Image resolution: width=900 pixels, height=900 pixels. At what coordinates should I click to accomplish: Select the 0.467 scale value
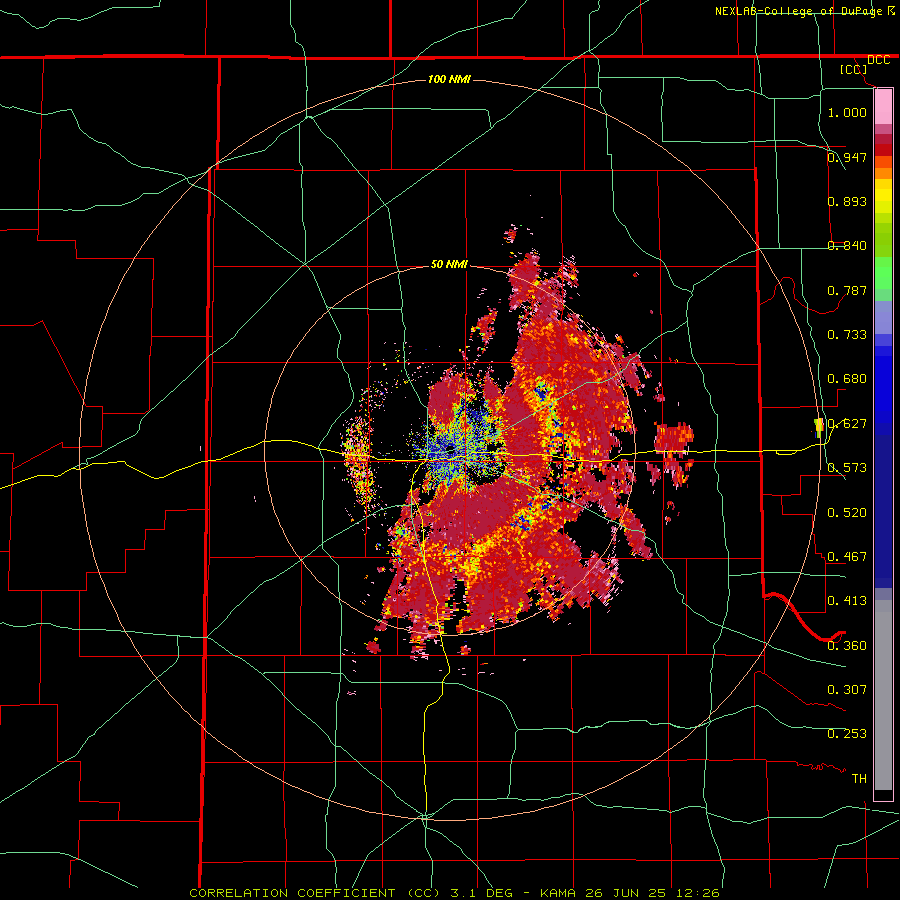click(847, 557)
